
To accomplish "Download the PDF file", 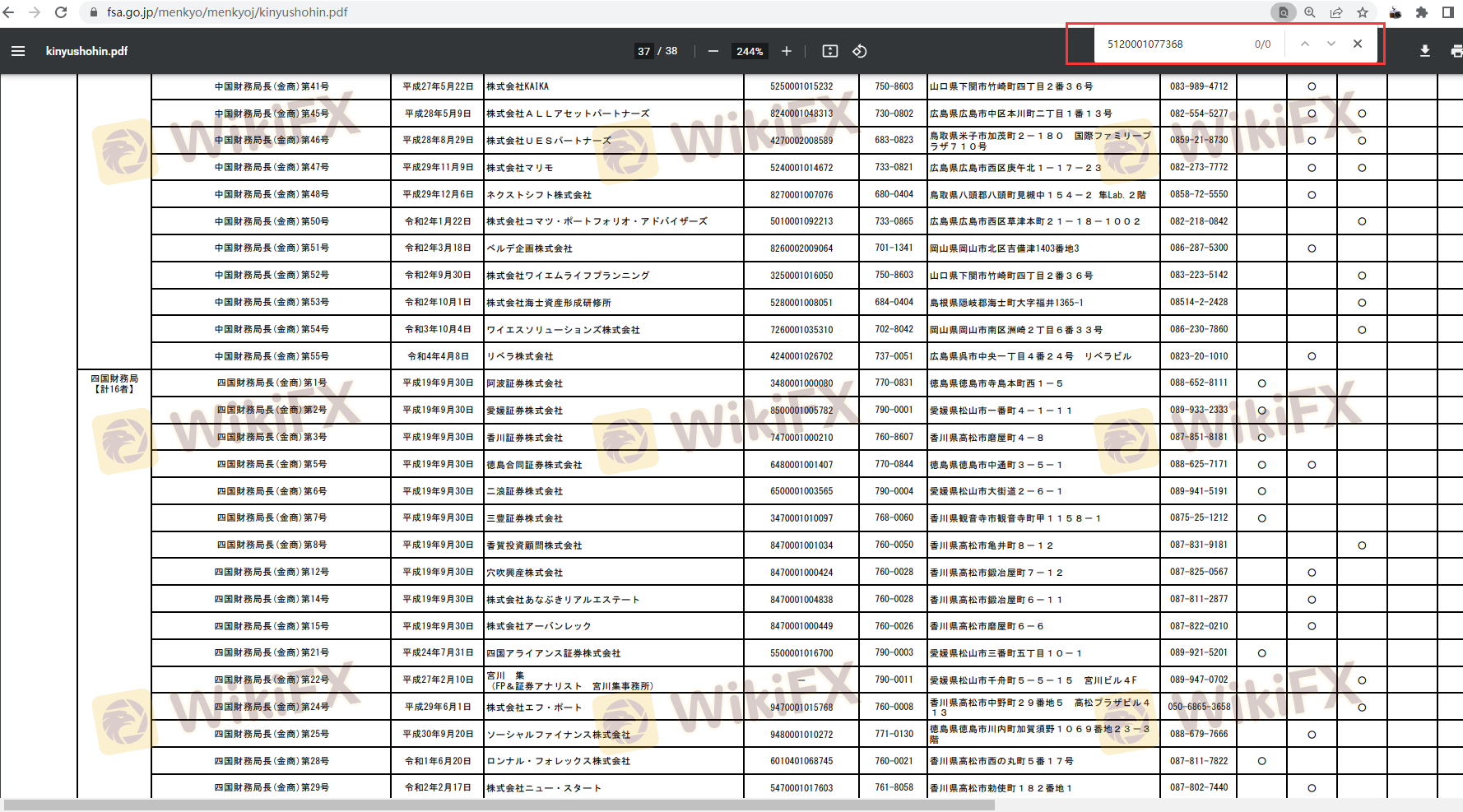I will point(1425,51).
